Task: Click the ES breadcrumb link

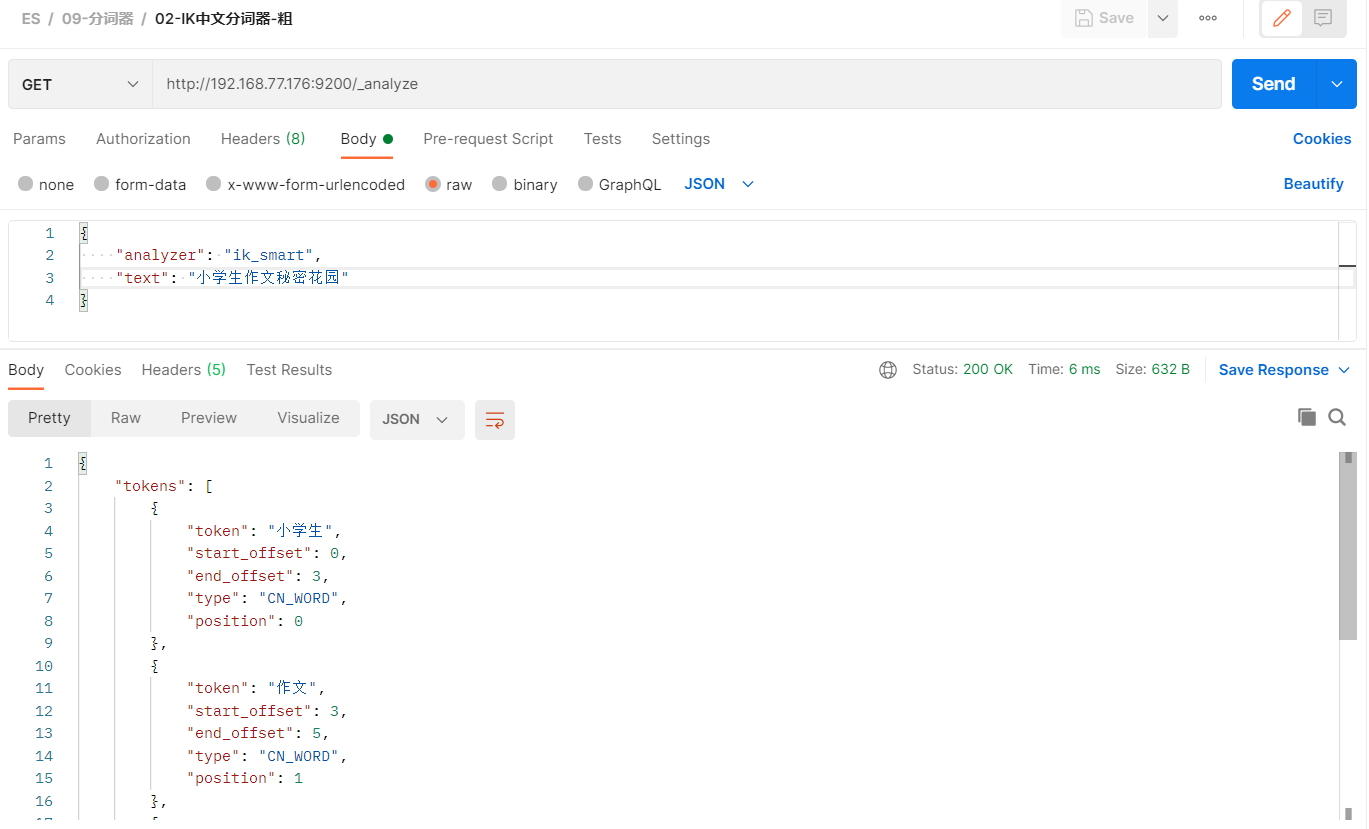Action: click(x=31, y=19)
